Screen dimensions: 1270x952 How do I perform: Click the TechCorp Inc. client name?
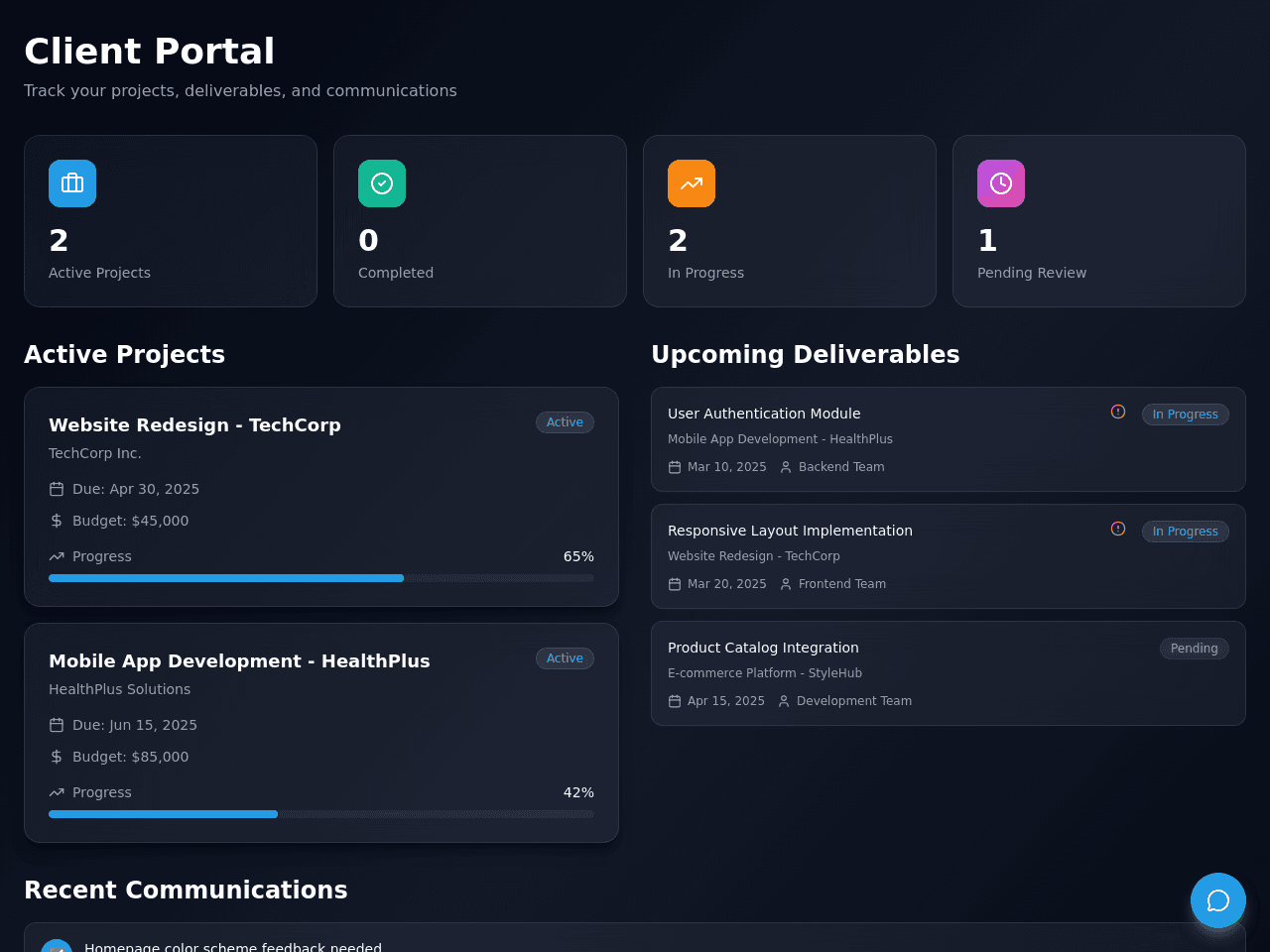pyautogui.click(x=95, y=453)
